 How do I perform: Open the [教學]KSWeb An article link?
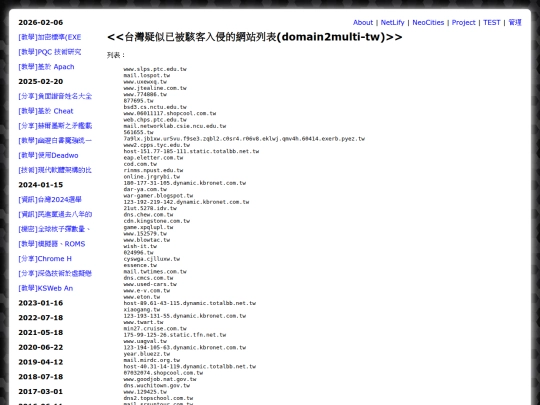pyautogui.click(x=45, y=288)
